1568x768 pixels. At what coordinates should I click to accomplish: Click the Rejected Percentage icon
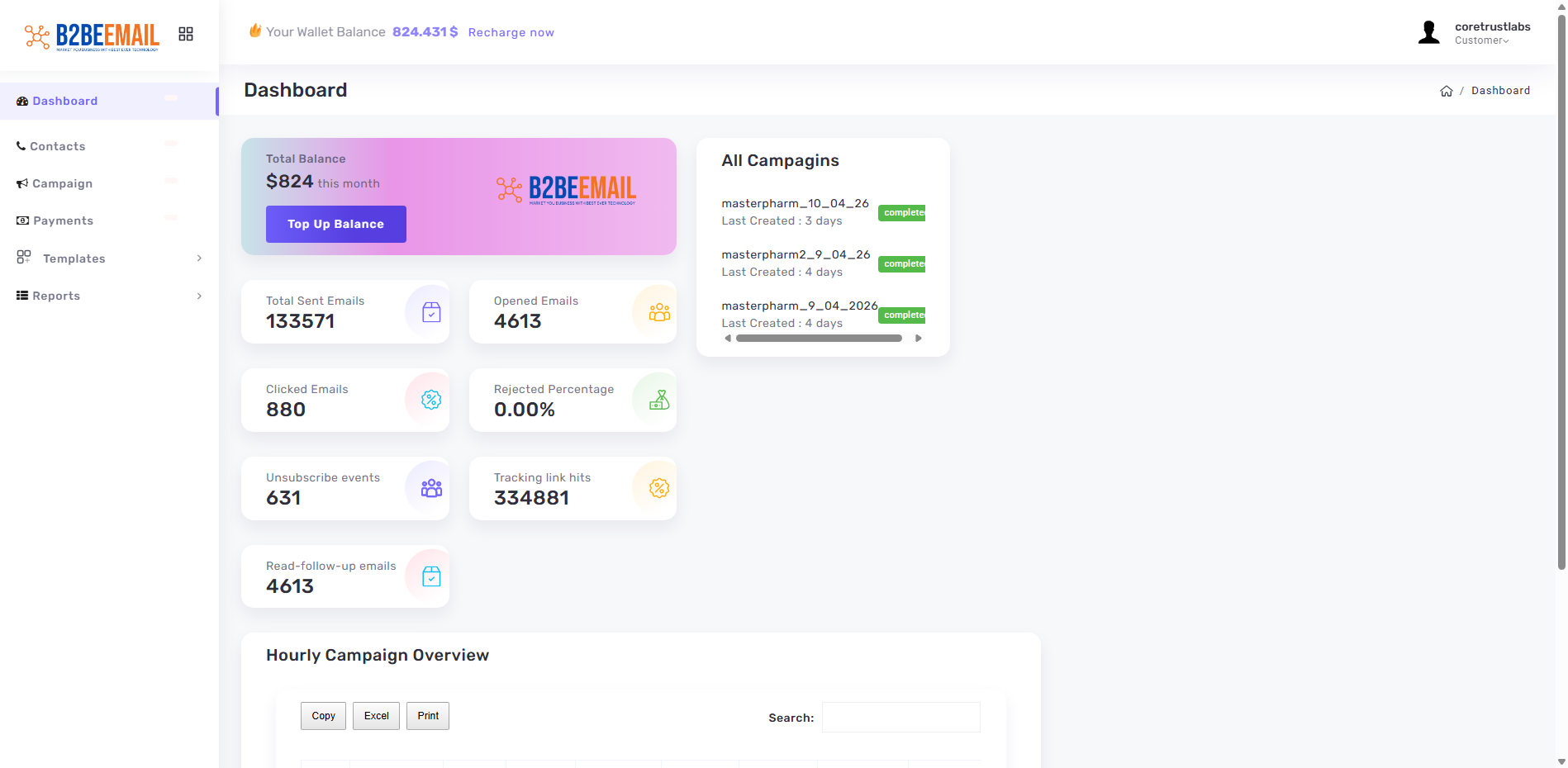coord(659,401)
